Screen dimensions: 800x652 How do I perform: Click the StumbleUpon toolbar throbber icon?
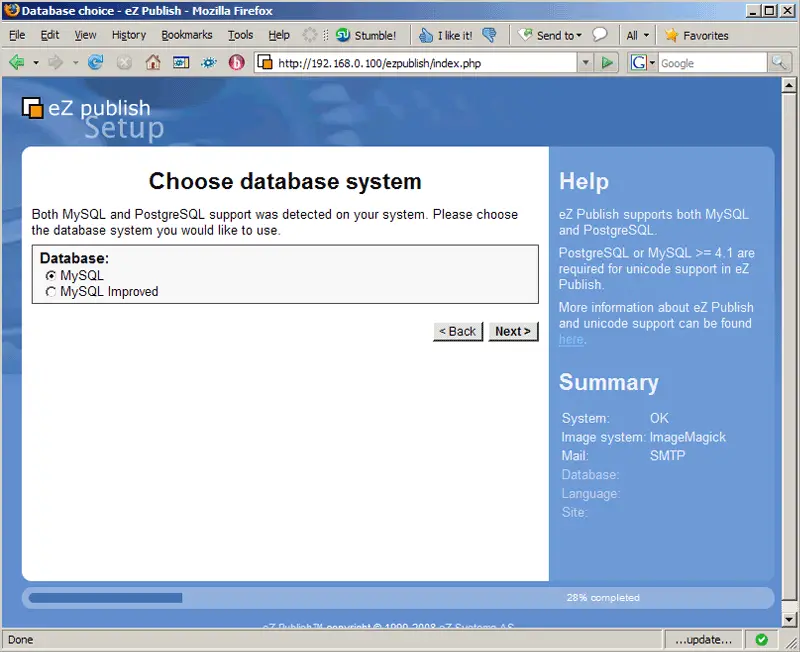tap(310, 35)
